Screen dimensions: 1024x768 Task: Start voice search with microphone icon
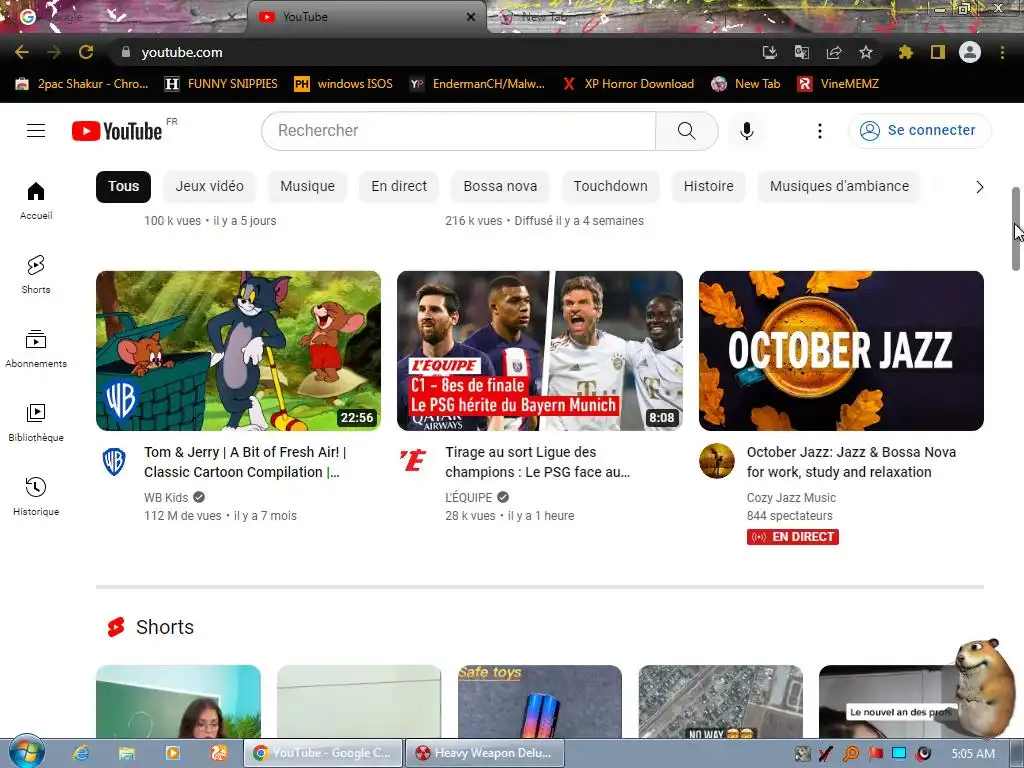pos(746,131)
